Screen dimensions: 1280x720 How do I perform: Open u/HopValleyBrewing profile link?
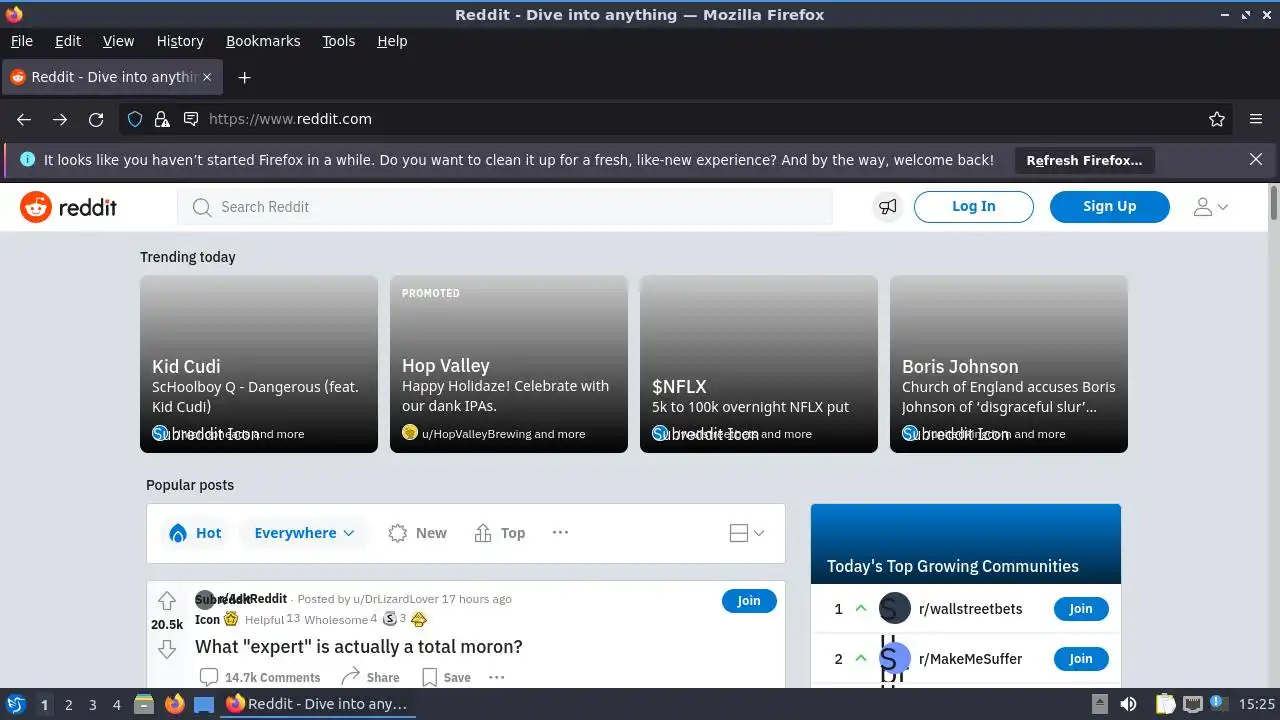pyautogui.click(x=478, y=434)
